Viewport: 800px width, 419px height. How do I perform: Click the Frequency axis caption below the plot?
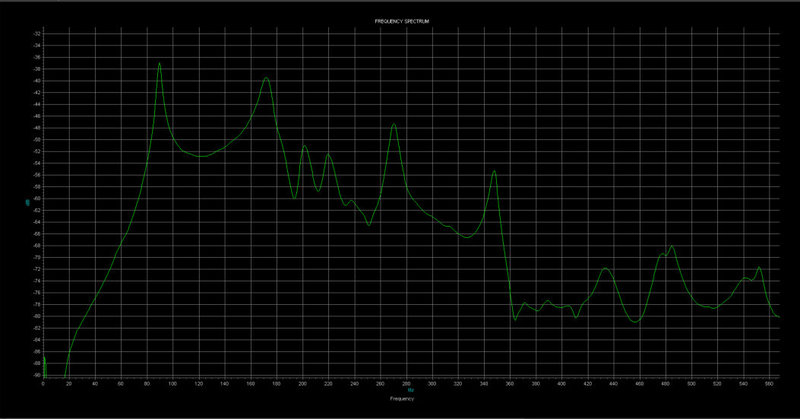[x=402, y=399]
